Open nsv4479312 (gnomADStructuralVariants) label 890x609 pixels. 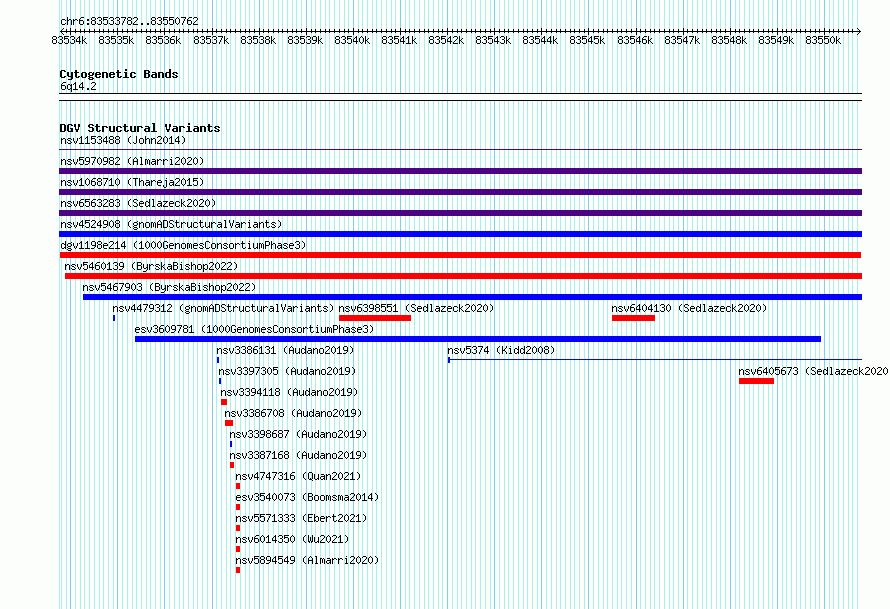pos(223,308)
